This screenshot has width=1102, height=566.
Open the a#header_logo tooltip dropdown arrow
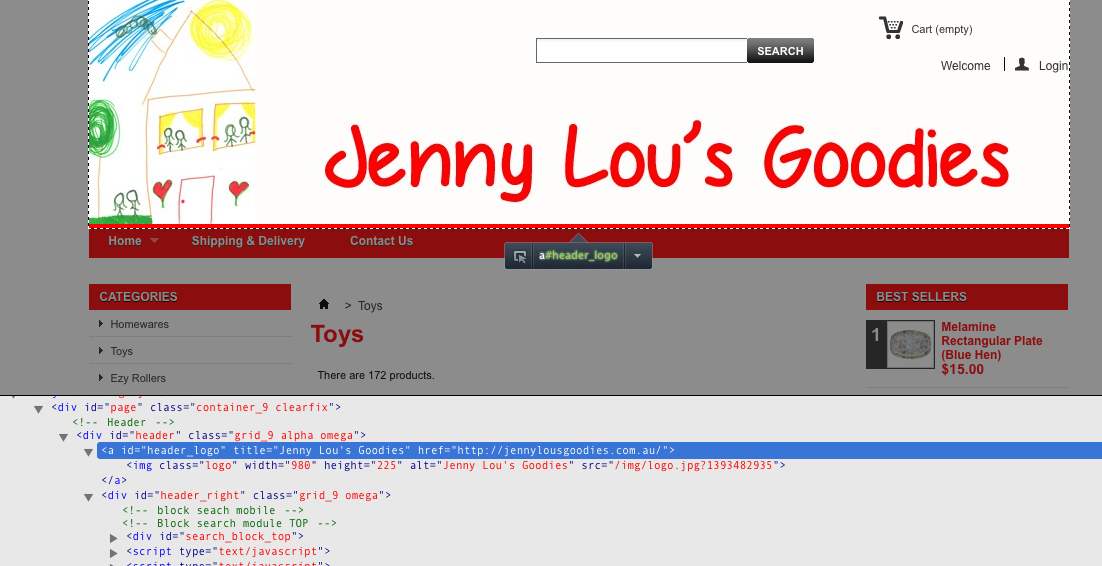point(637,256)
